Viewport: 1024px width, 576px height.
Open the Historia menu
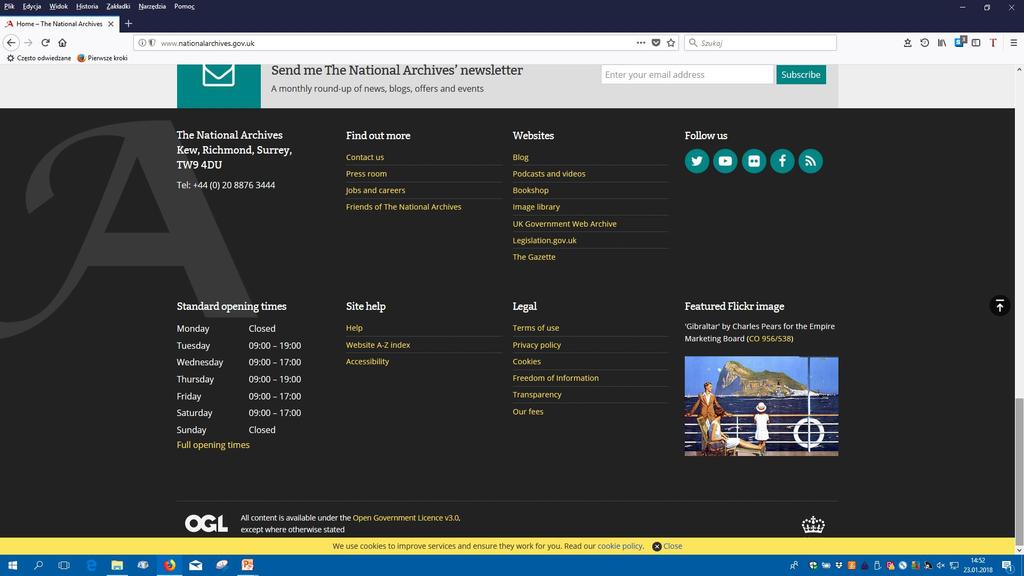pyautogui.click(x=87, y=6)
